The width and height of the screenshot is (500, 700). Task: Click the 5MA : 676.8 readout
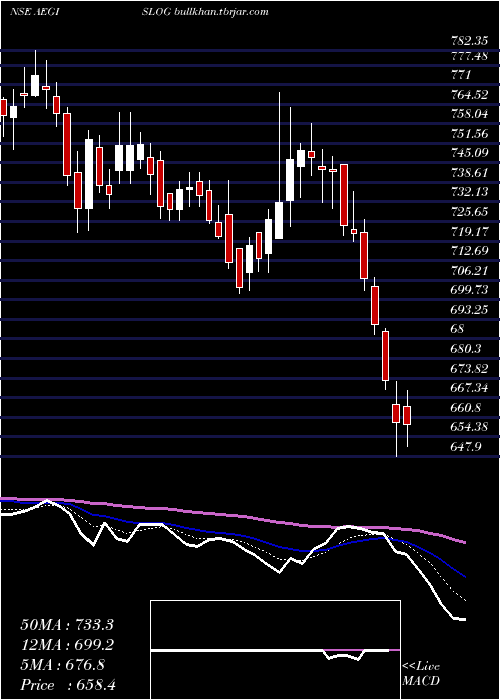[x=63, y=665]
